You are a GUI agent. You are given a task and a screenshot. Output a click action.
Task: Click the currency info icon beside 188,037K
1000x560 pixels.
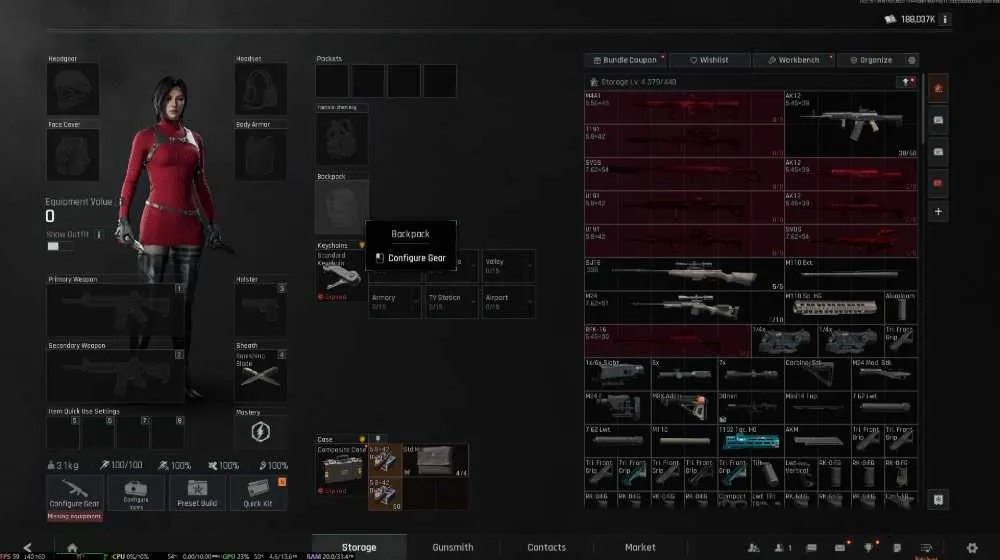[x=945, y=19]
